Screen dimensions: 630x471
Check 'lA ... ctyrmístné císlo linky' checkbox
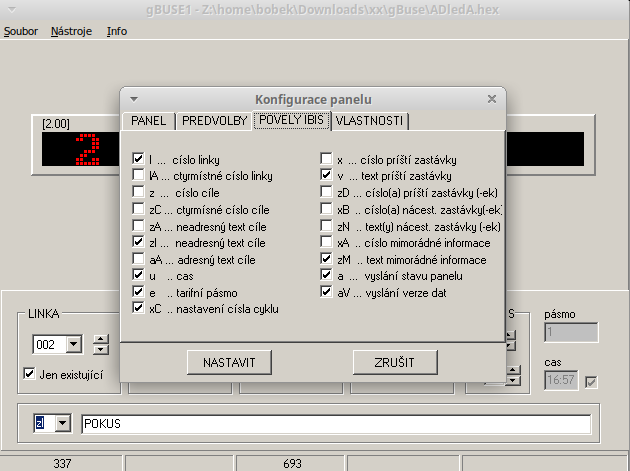click(138, 175)
